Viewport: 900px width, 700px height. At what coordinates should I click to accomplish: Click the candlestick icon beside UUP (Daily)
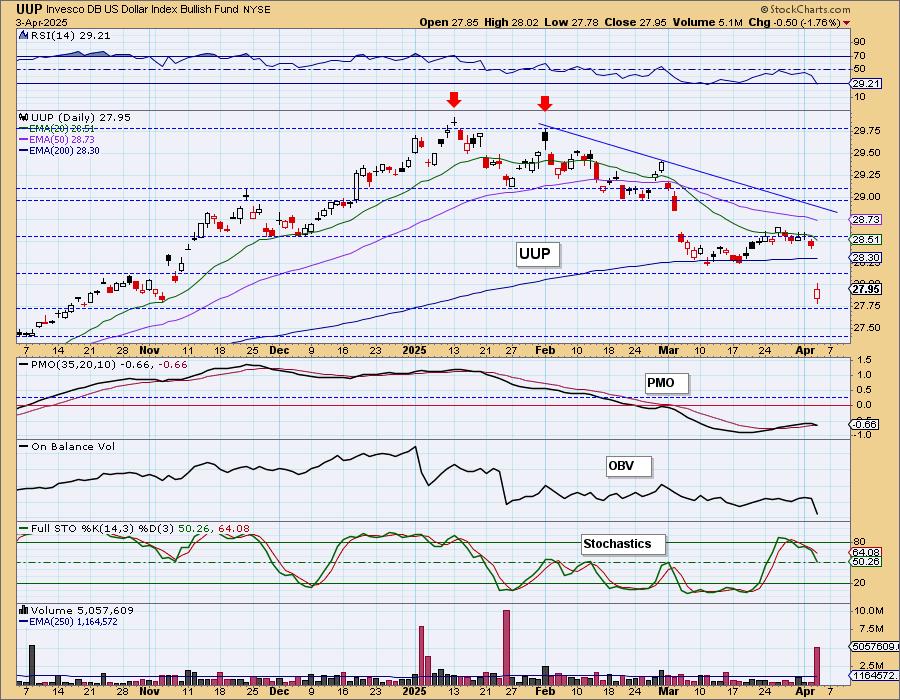[24, 117]
